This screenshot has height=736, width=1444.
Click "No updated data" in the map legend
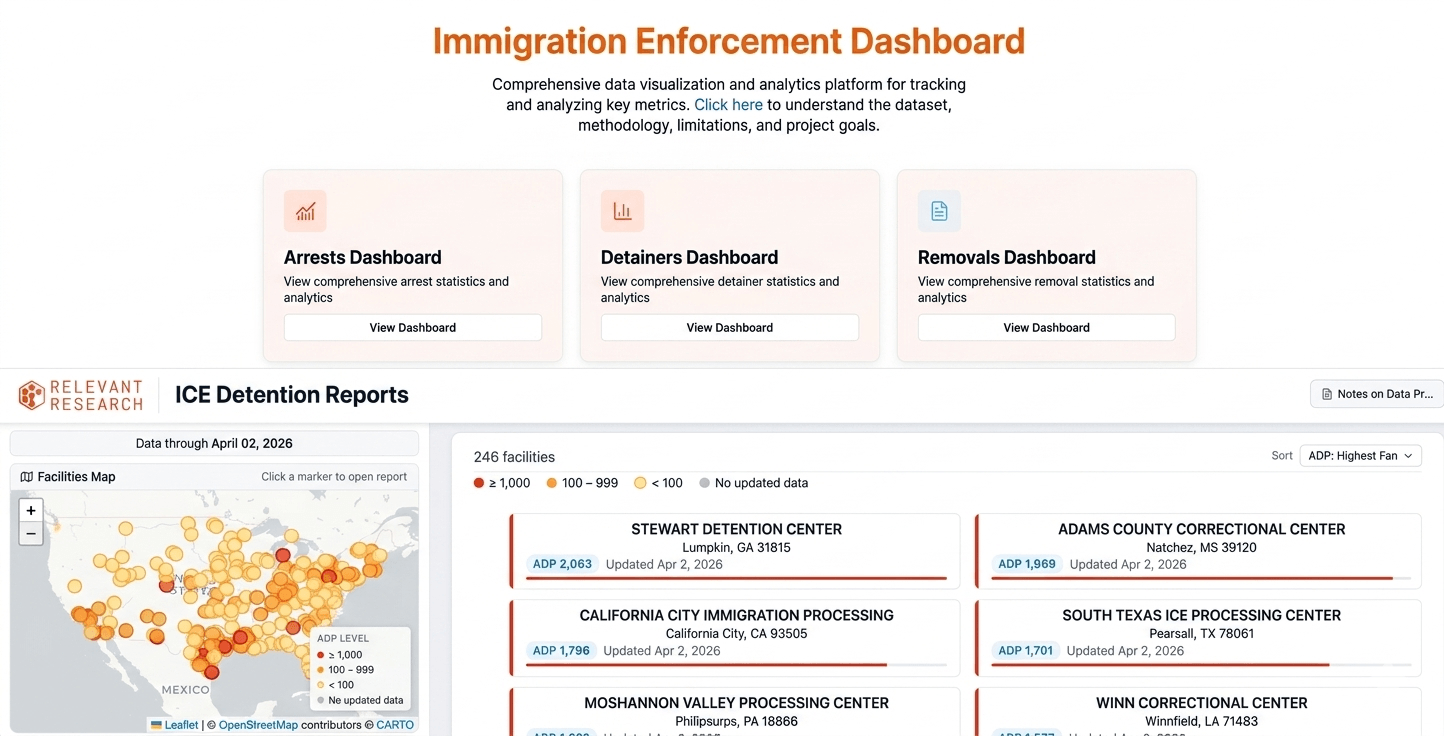pos(366,700)
